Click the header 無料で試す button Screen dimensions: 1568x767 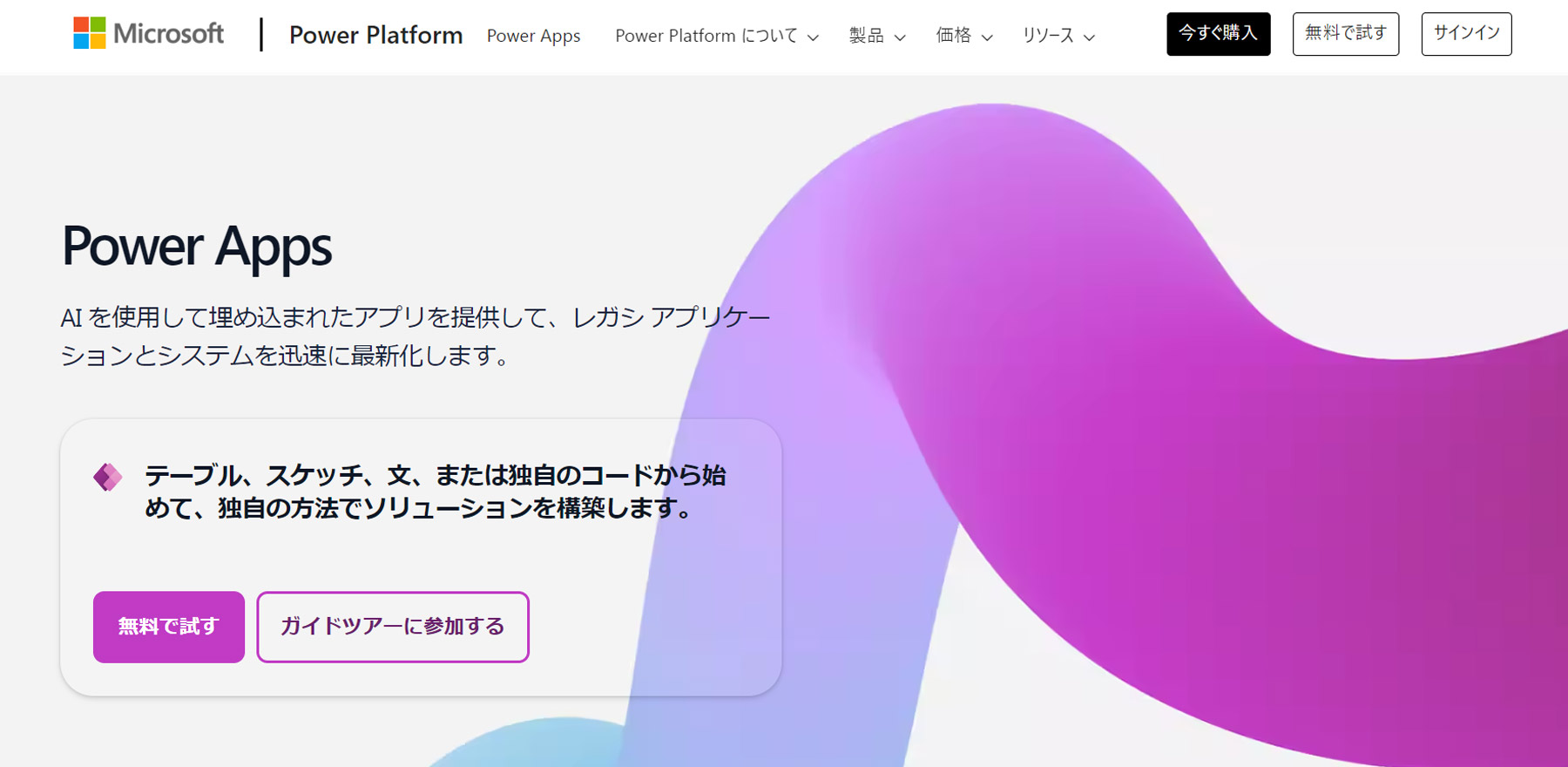click(1345, 34)
